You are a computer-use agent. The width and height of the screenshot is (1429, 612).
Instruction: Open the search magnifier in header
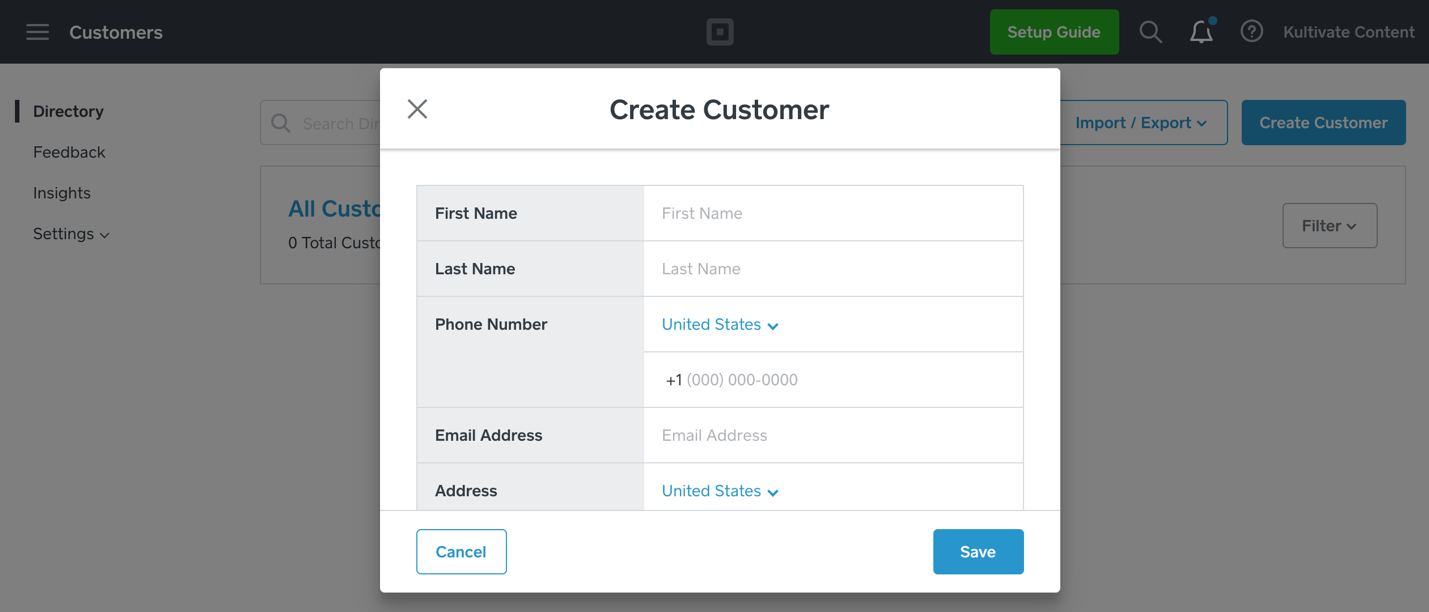tap(1150, 32)
